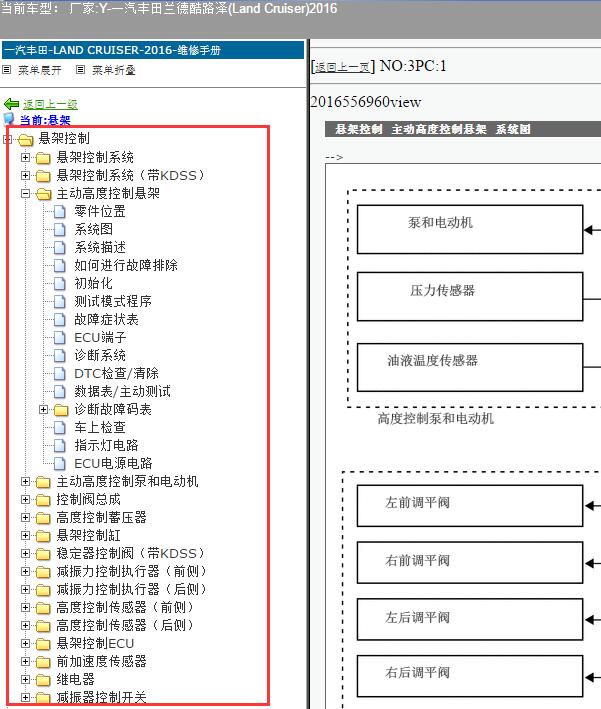
Task: Collapse the 主动高度控制悬架 tree node
Action: [x=25, y=194]
